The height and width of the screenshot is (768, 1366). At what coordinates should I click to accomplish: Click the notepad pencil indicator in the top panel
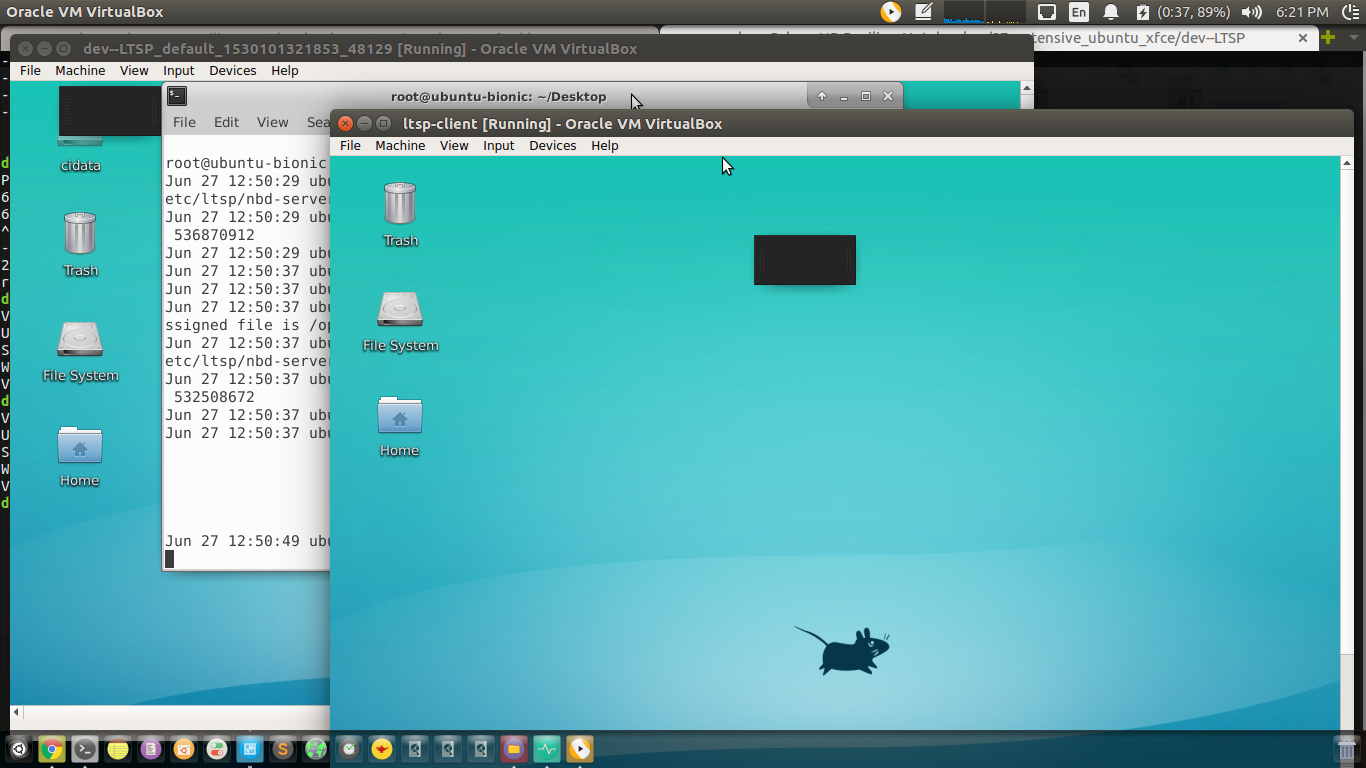(x=924, y=12)
